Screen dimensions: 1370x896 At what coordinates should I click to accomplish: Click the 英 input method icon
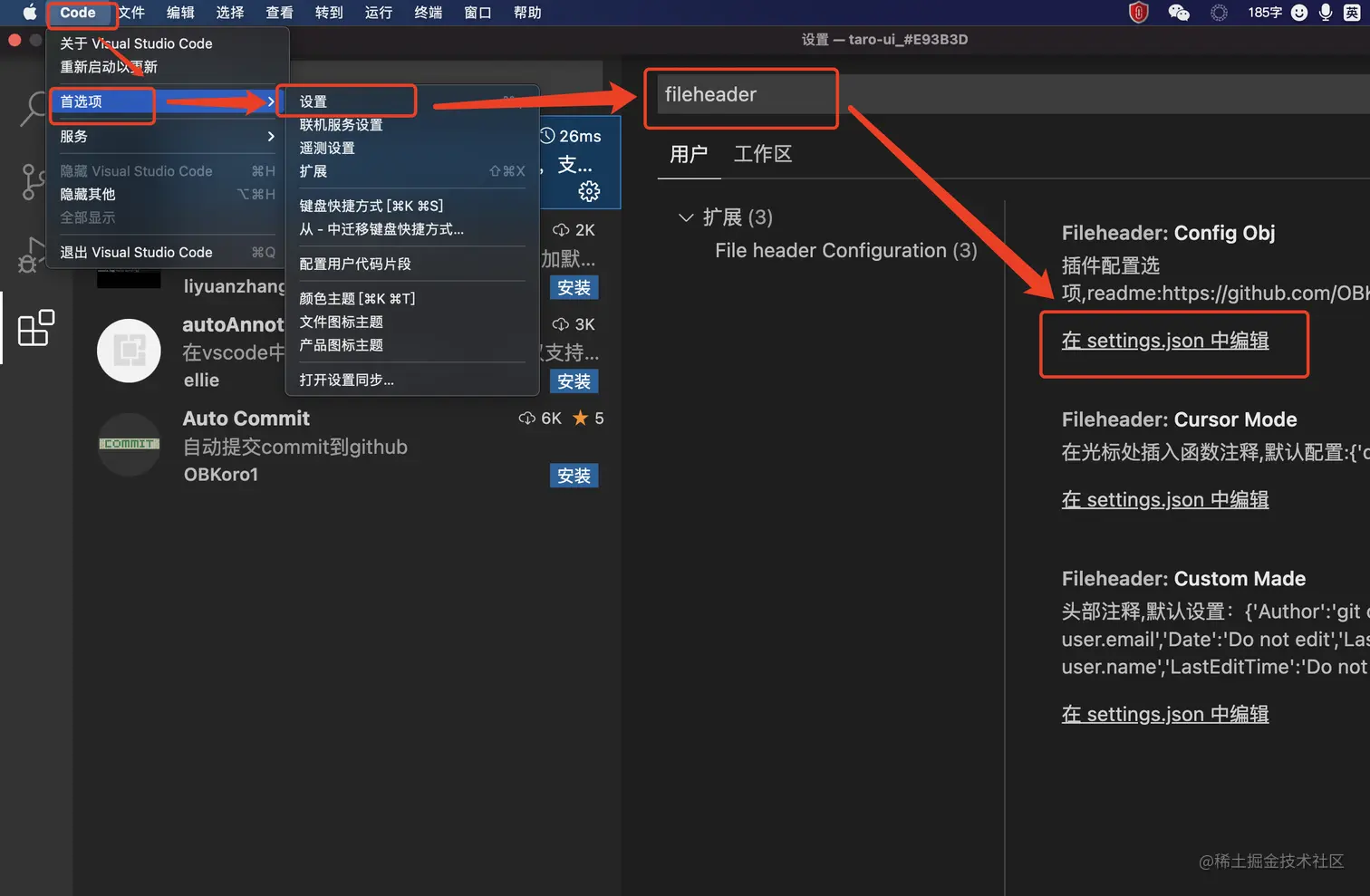[x=1352, y=13]
